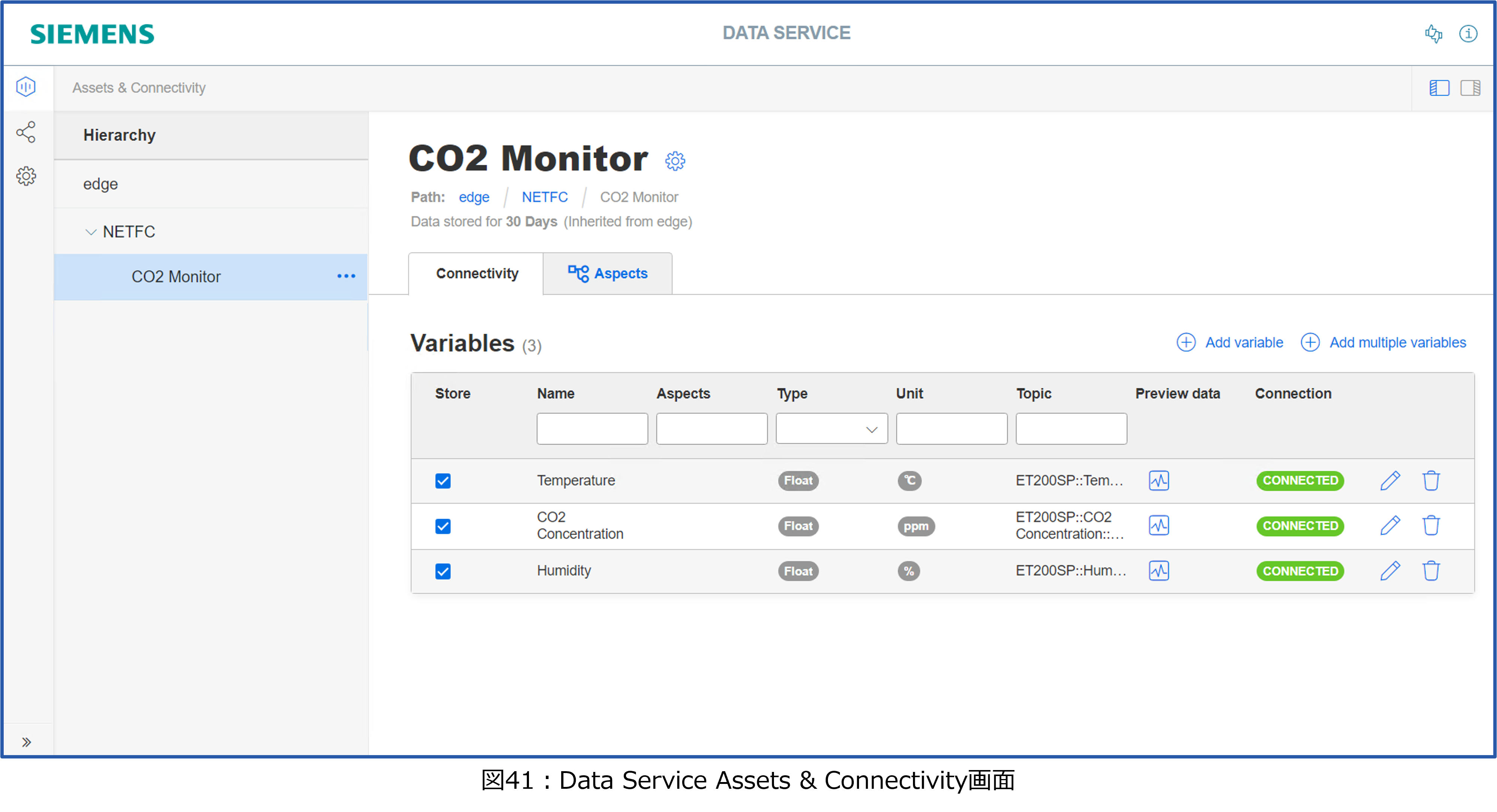
Task: Click the Name filter input field
Action: pos(592,429)
